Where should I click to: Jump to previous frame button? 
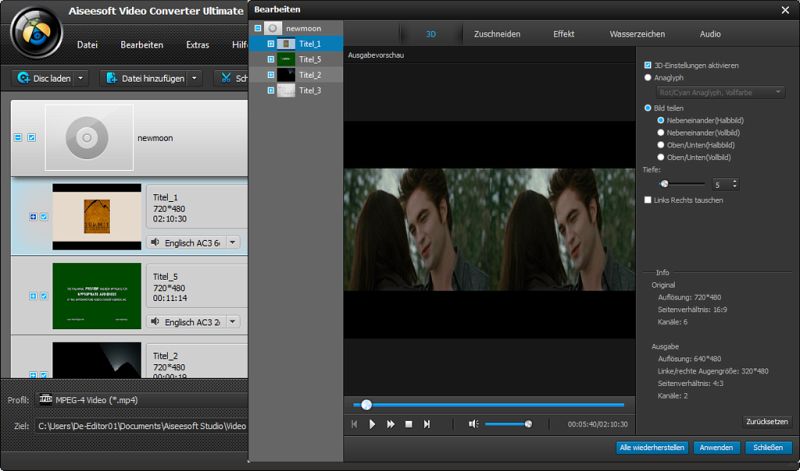[355, 424]
